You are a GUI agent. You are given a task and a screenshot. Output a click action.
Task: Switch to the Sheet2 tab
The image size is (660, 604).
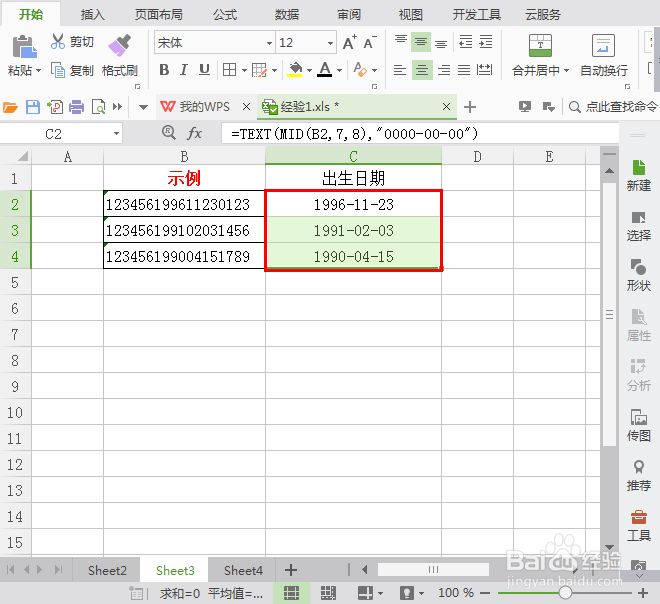click(107, 570)
